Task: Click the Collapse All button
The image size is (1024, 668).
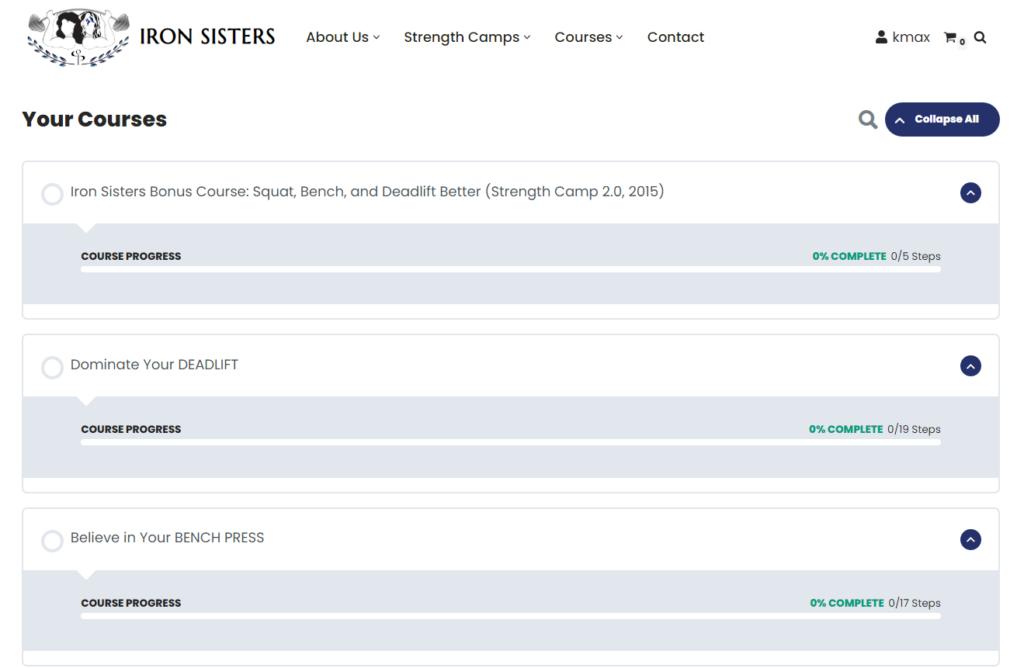Action: tap(942, 119)
